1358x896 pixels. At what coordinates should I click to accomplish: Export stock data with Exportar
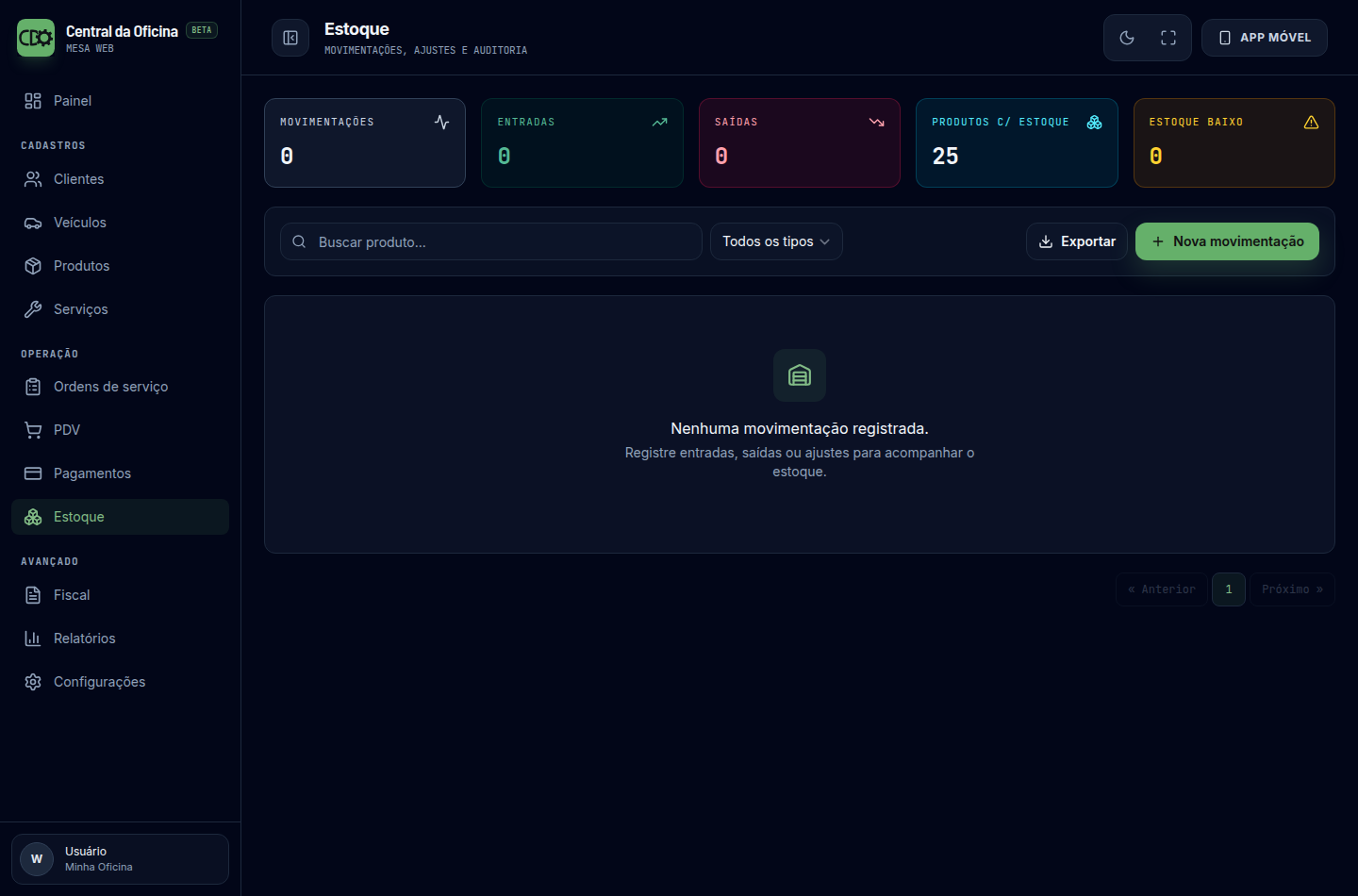1077,241
